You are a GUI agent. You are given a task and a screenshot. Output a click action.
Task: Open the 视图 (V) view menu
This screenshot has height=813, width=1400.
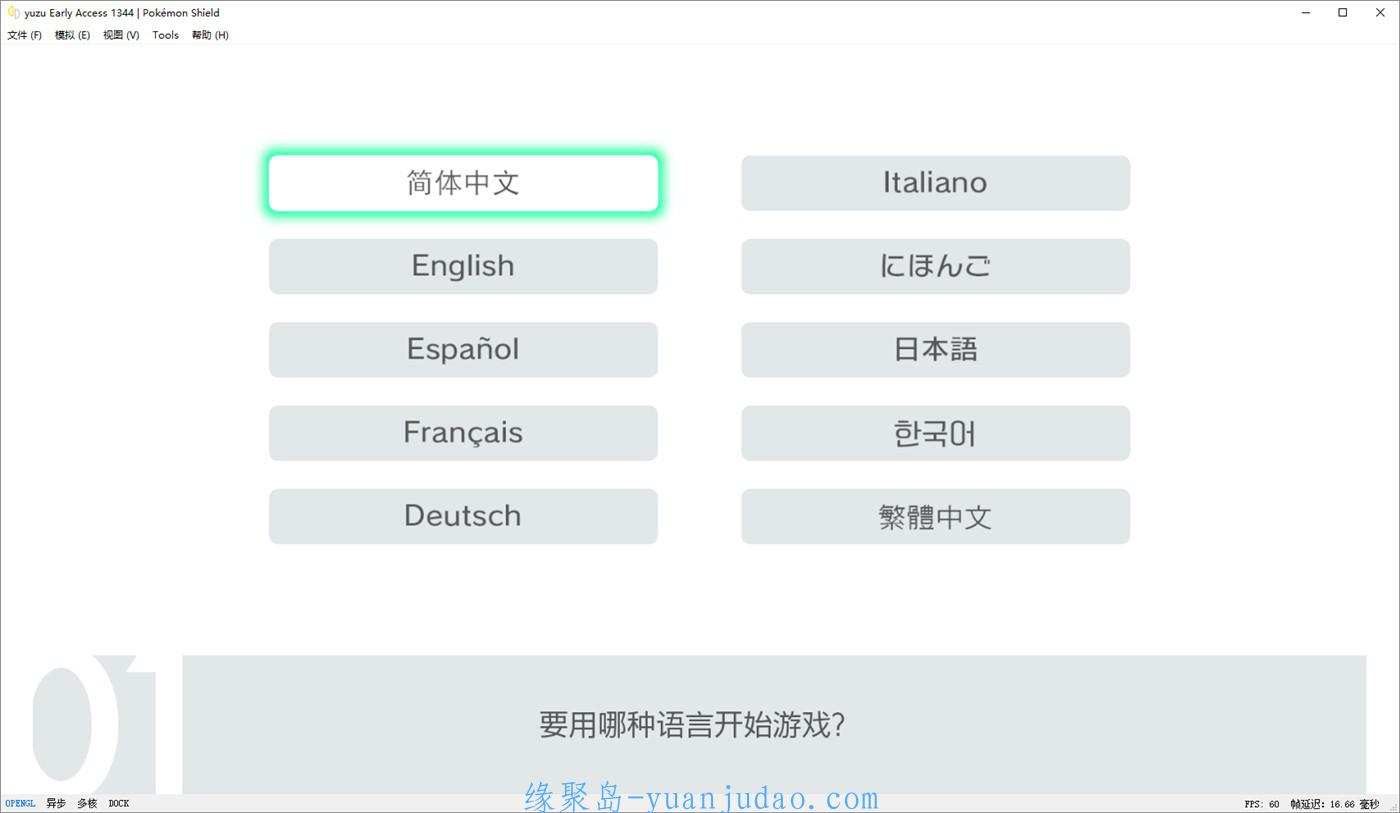(x=121, y=35)
